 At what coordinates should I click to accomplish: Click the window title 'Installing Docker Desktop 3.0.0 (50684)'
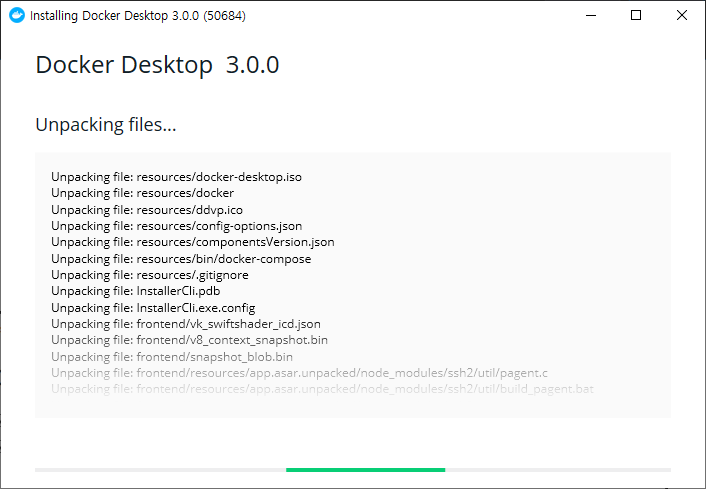pyautogui.click(x=138, y=16)
